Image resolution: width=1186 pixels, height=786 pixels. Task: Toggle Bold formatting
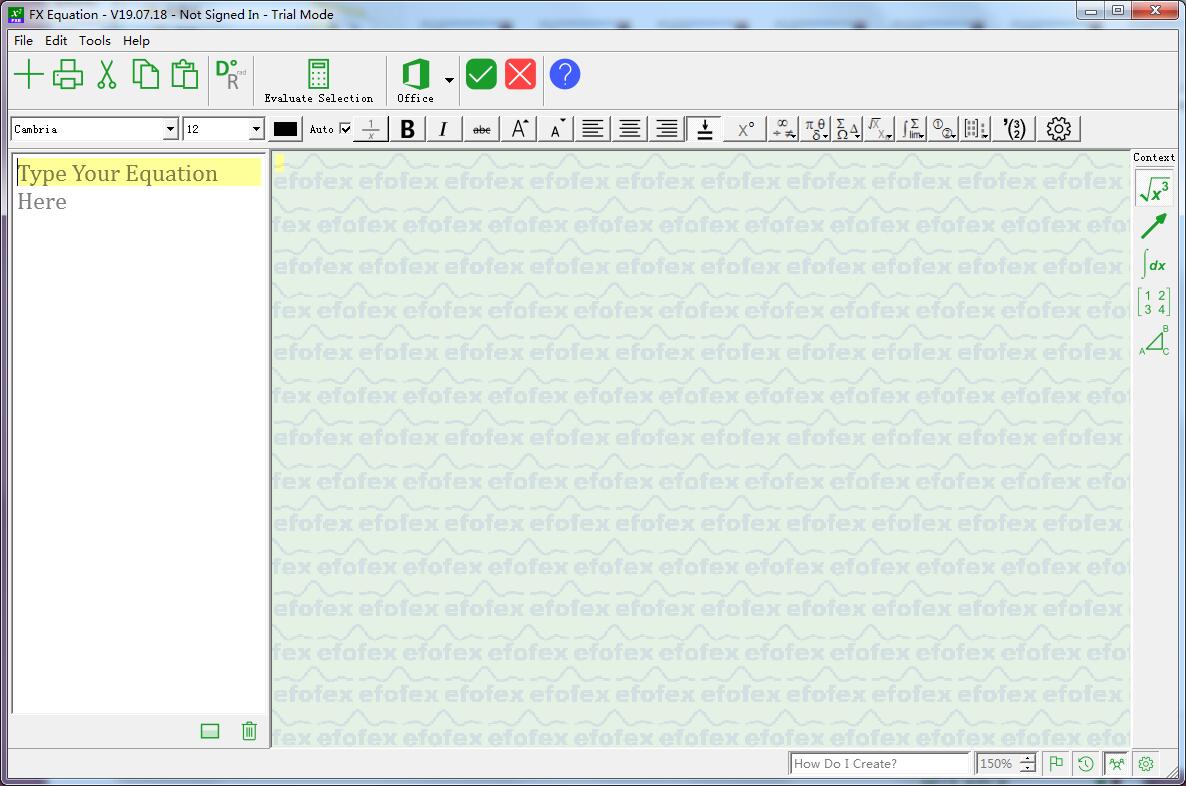tap(408, 129)
